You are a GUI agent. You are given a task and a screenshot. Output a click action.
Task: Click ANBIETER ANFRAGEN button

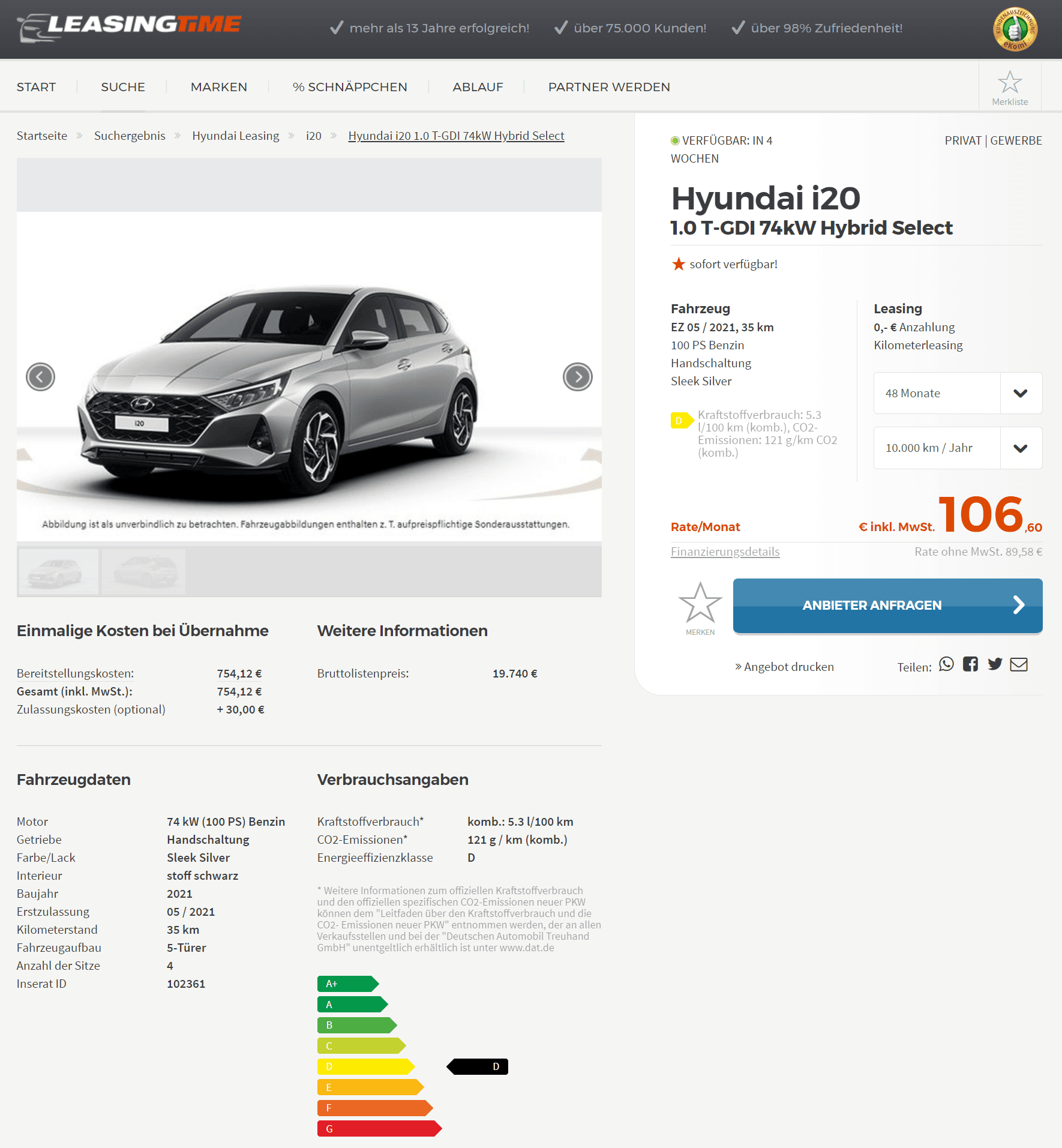click(887, 606)
